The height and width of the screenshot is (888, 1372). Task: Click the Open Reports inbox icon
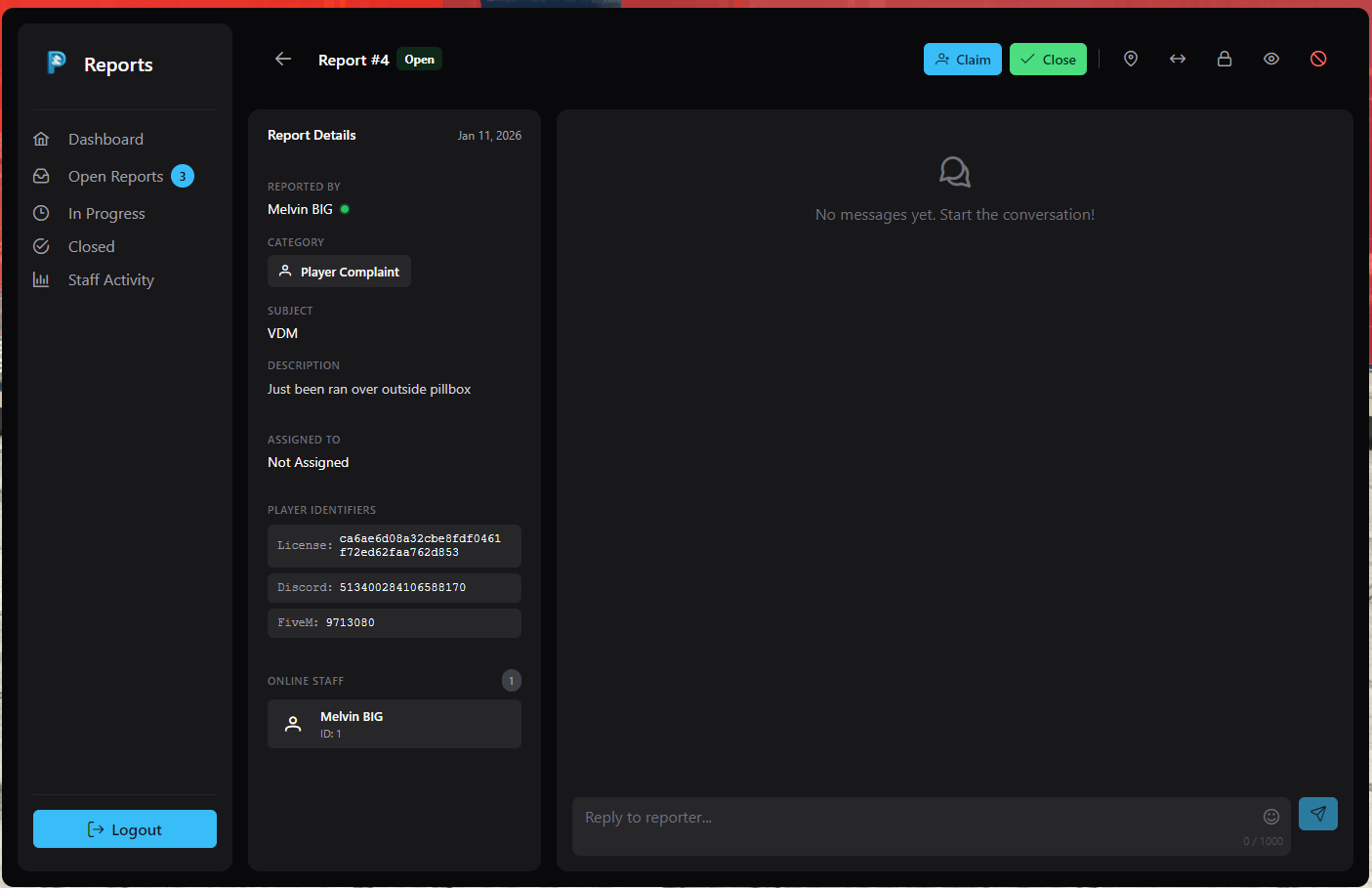click(x=41, y=176)
